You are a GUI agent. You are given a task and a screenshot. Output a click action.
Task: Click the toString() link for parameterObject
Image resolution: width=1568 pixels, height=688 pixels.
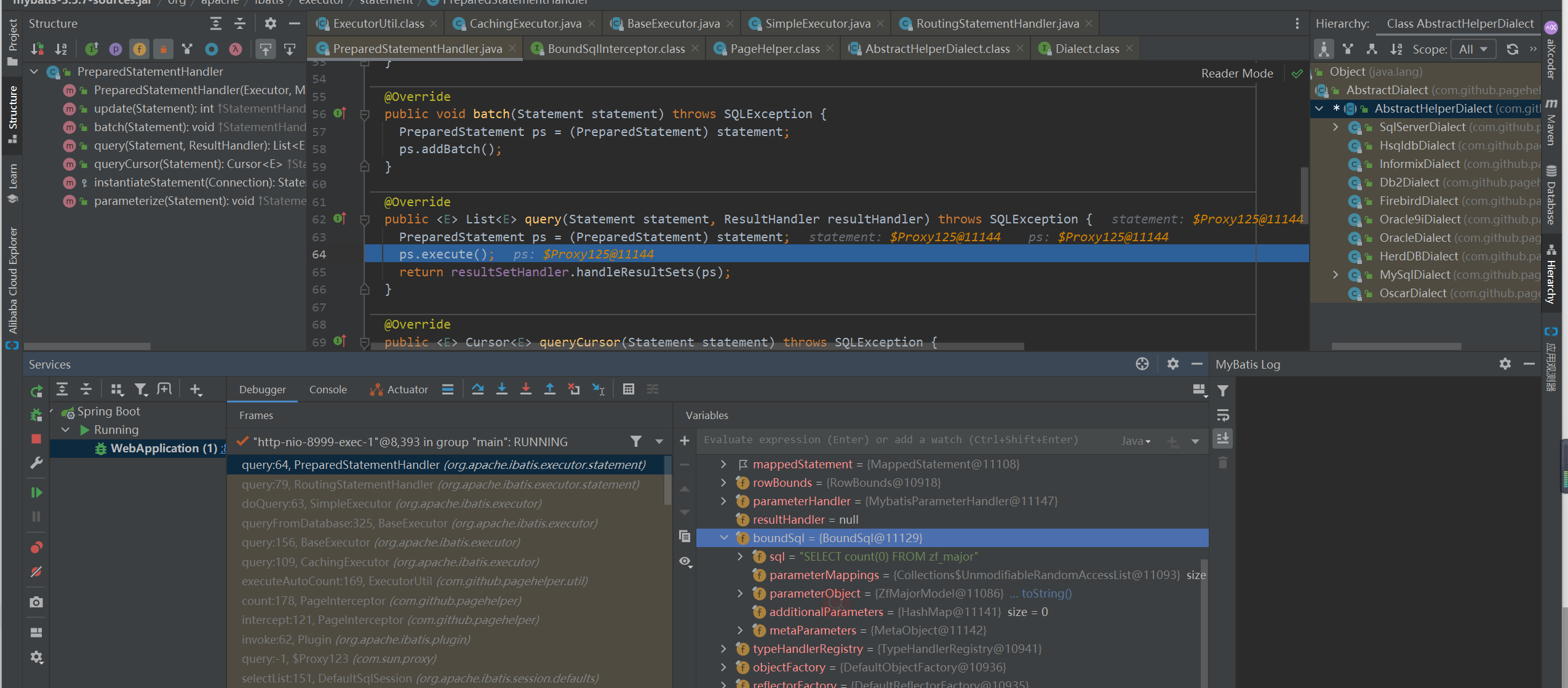[x=1046, y=593]
